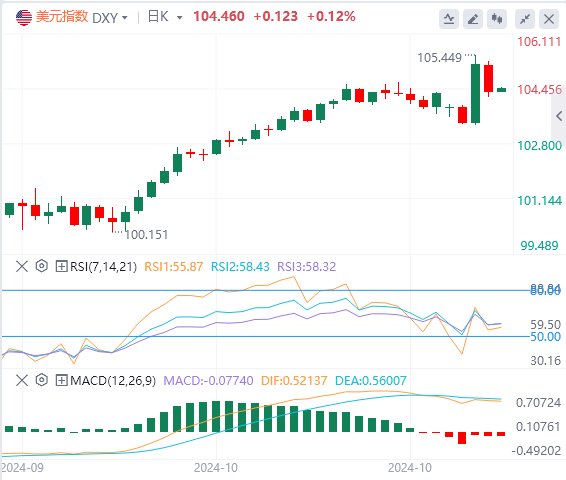Open the indicator line chart tool
Viewport: 566px width, 480px height.
[x=449, y=19]
